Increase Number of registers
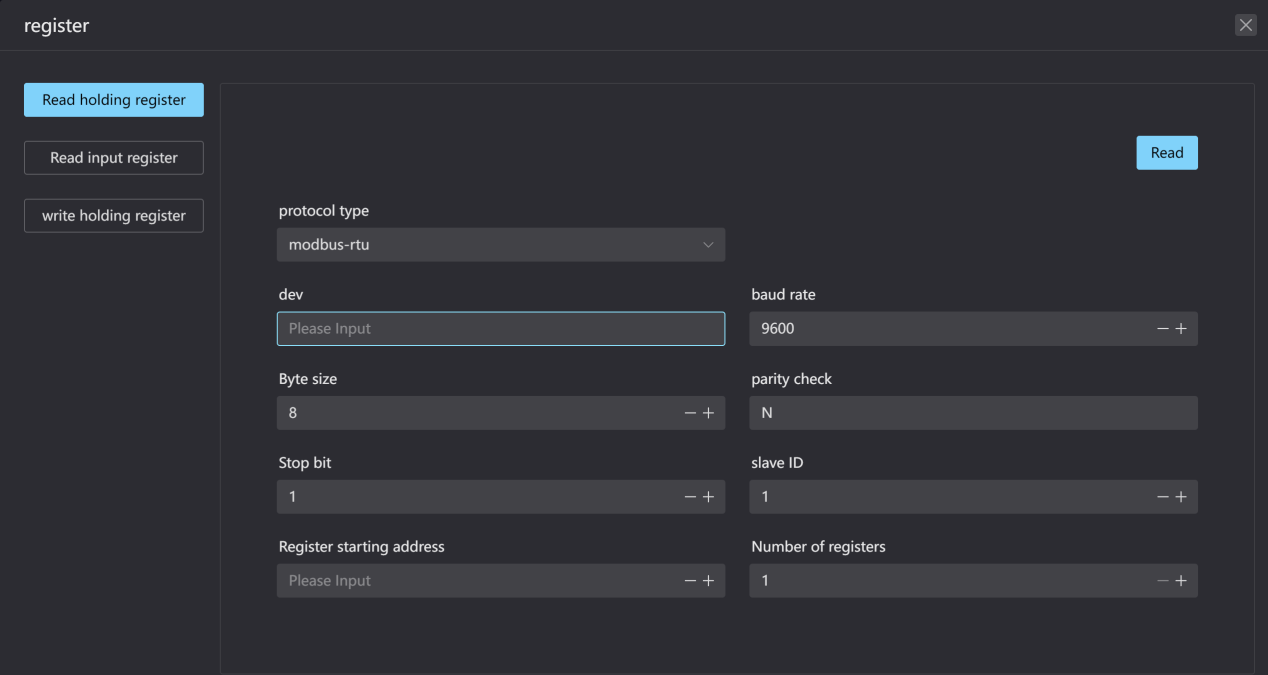1268x675 pixels. pos(1181,581)
